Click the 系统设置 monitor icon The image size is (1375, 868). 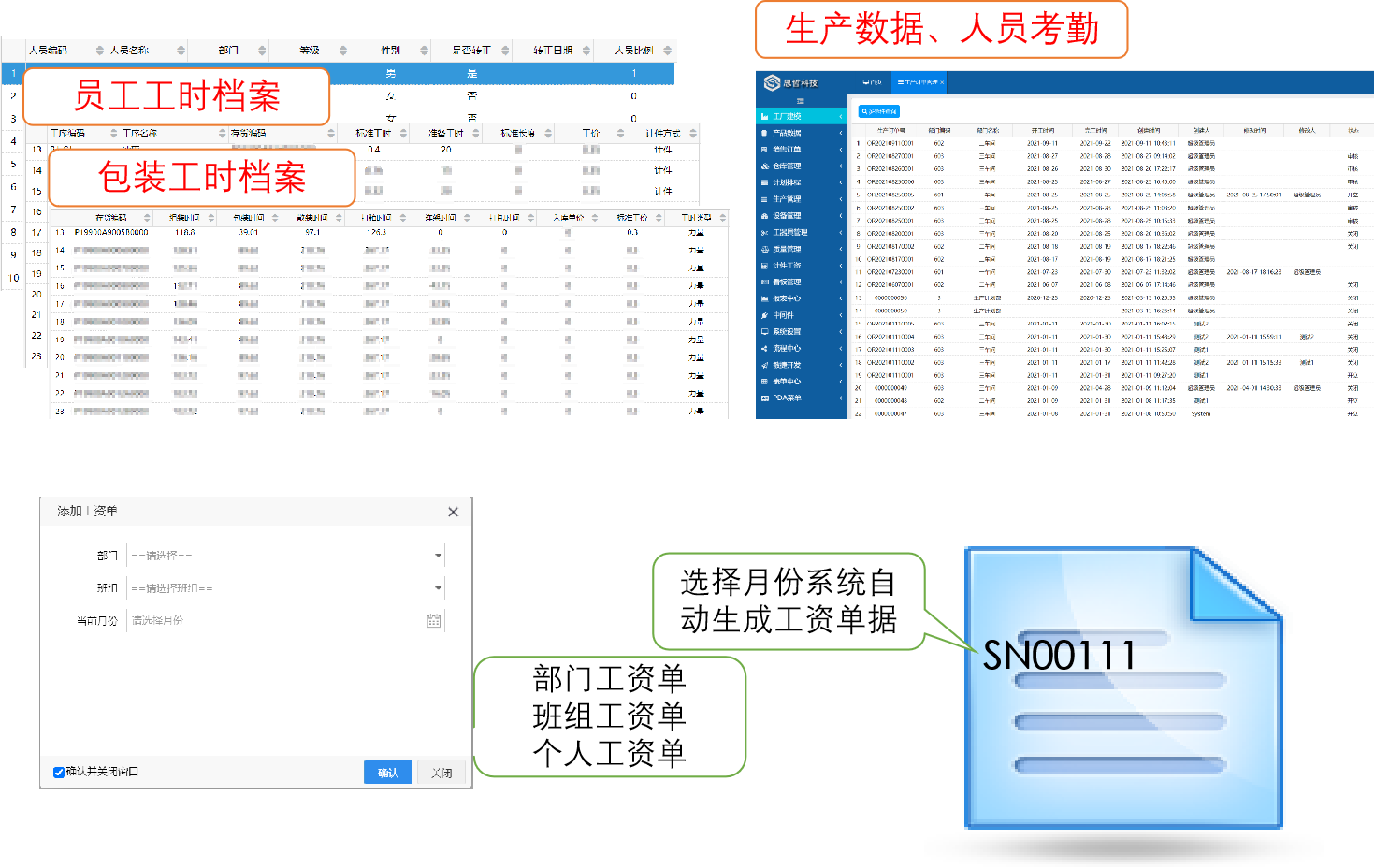point(764,332)
